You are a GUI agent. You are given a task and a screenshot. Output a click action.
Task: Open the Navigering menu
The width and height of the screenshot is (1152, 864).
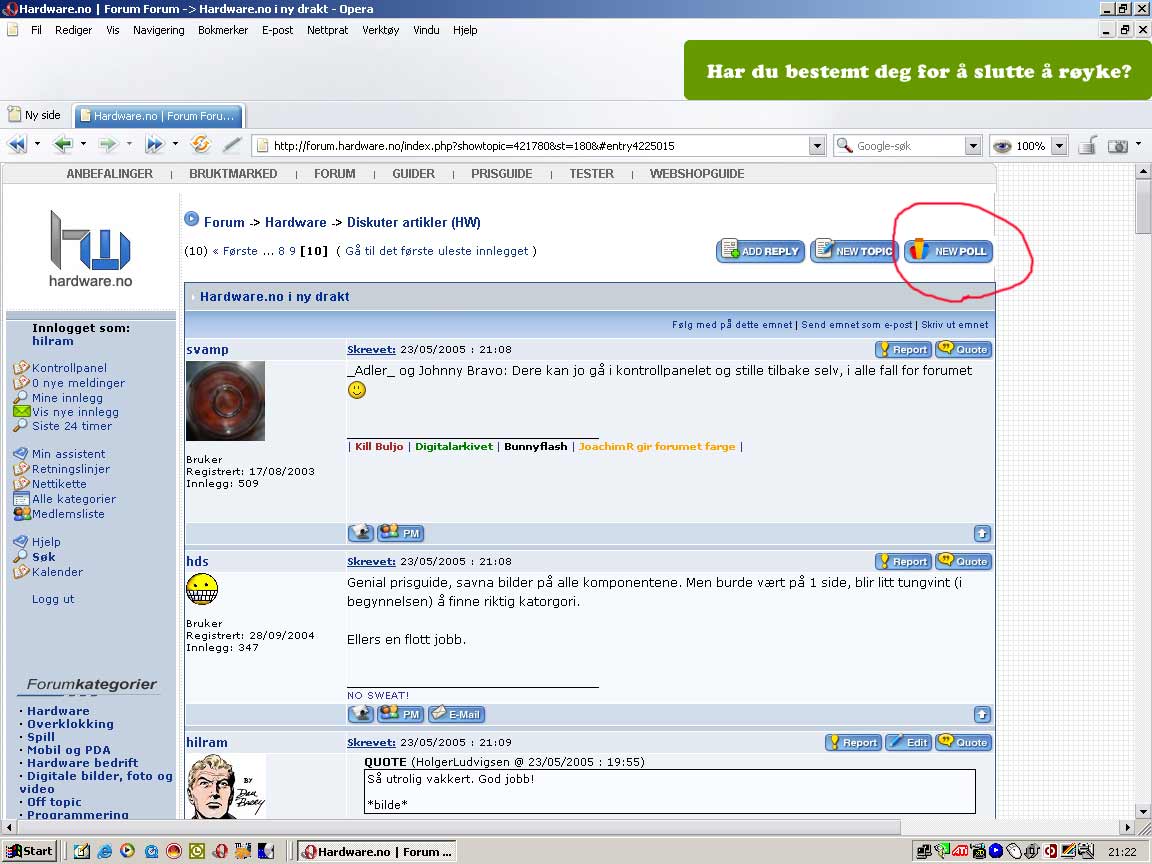[159, 30]
